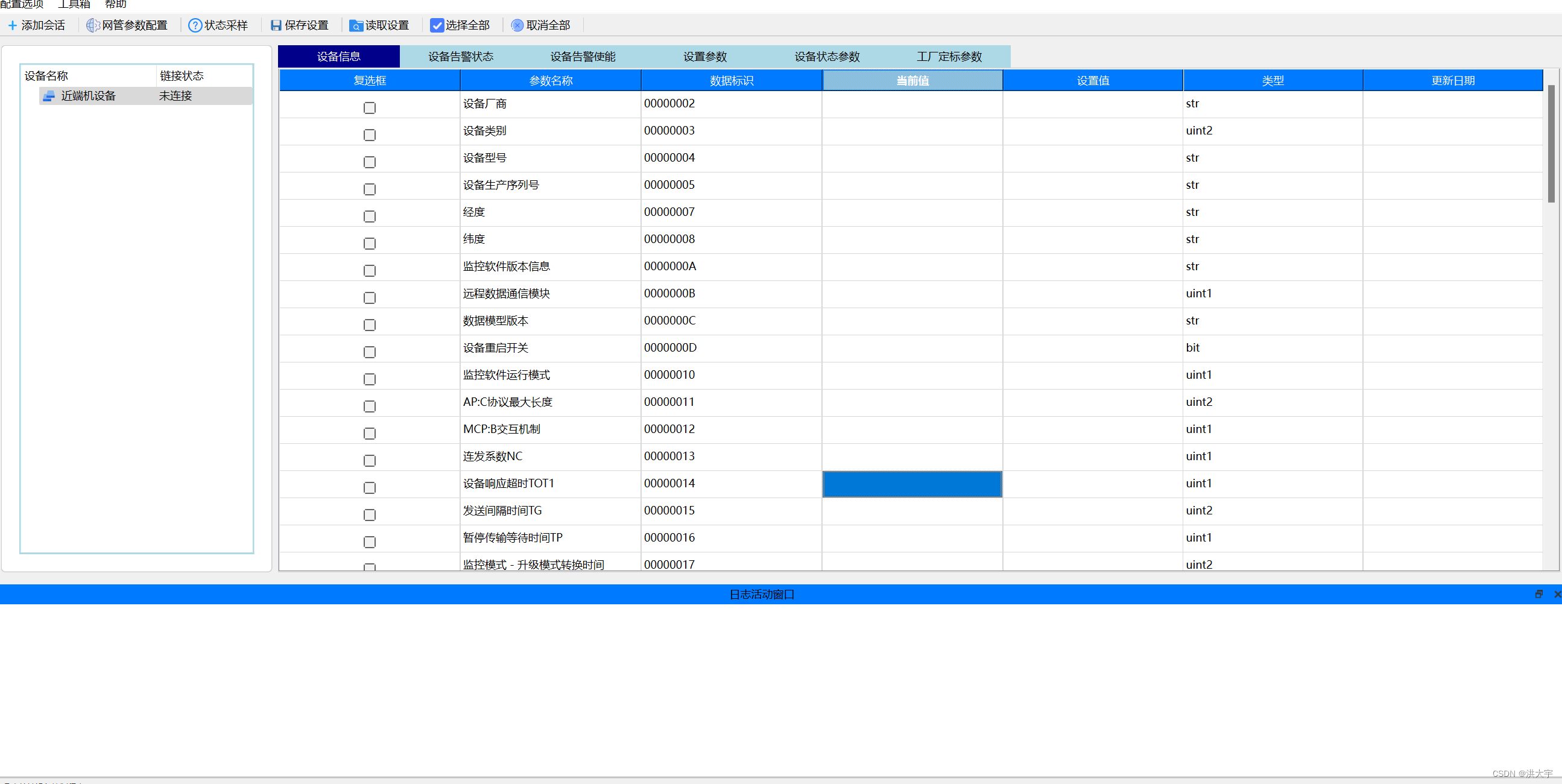1562x784 pixels.
Task: Switch to the 设备信息 tab
Action: point(339,57)
